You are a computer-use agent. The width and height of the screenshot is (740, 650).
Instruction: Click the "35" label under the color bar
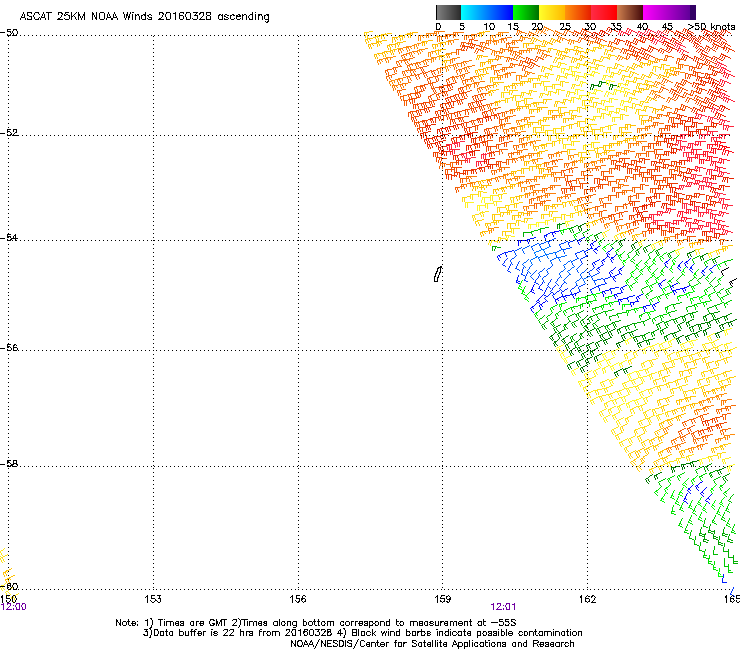[616, 27]
